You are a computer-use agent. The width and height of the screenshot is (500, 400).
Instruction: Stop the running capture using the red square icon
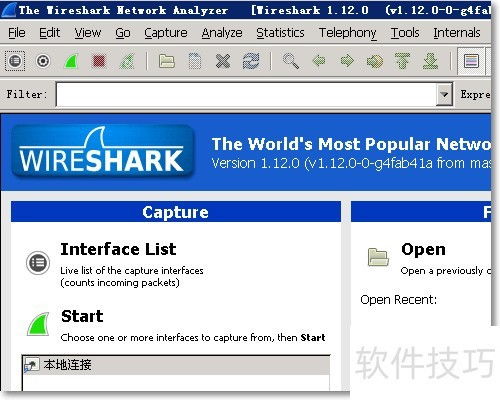99,61
